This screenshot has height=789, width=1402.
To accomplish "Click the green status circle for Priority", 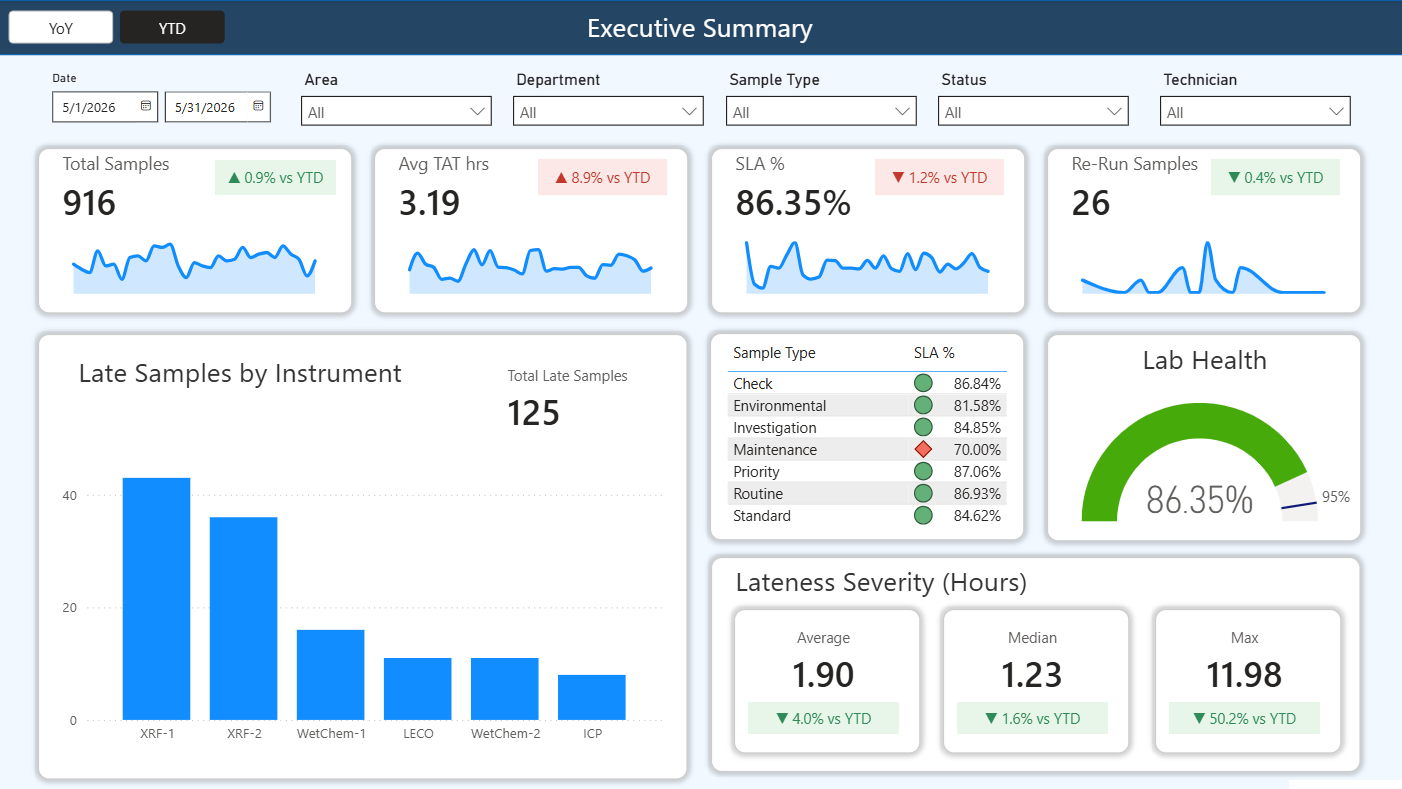I will (923, 471).
